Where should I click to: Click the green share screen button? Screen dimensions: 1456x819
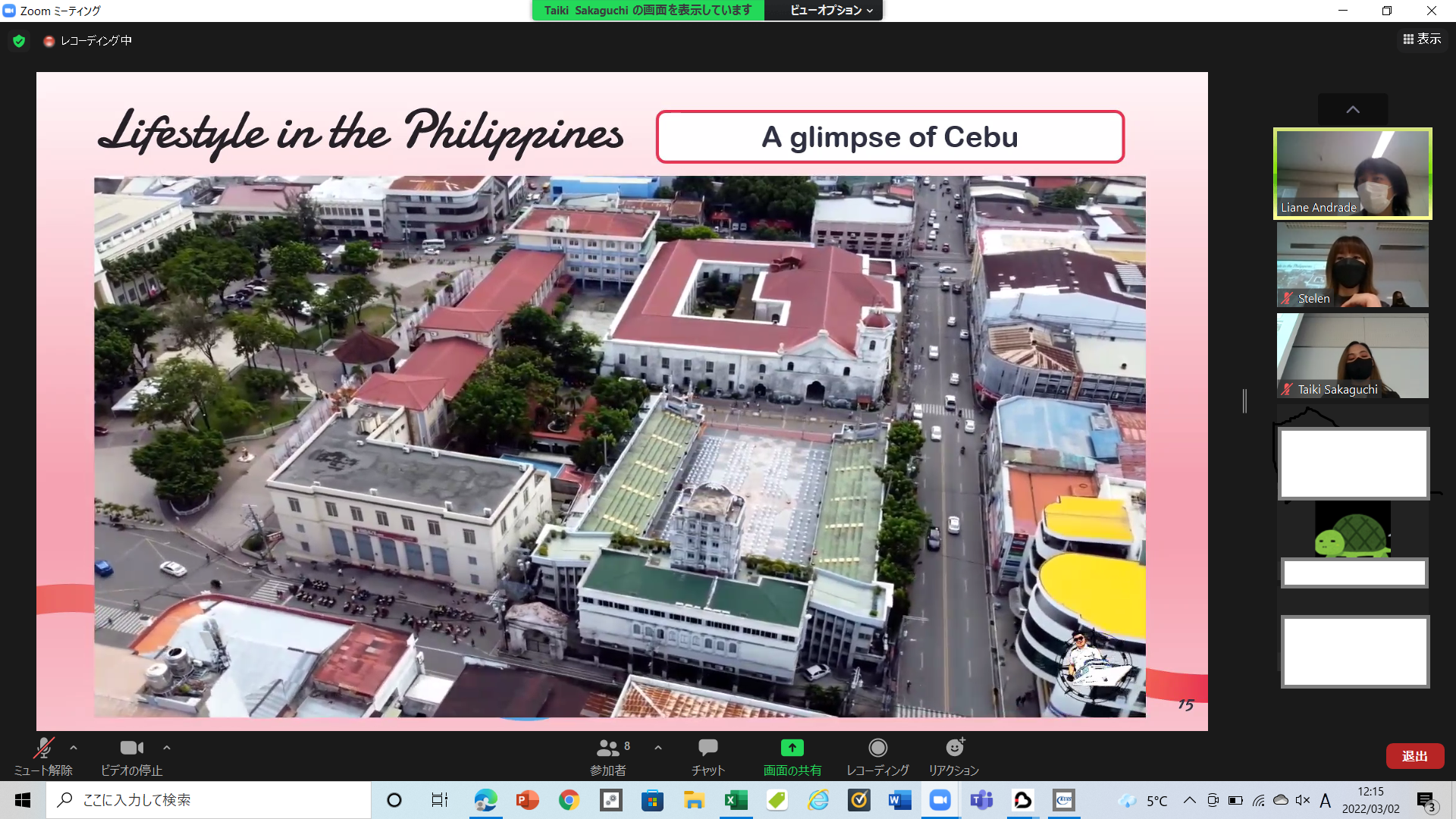pyautogui.click(x=792, y=757)
